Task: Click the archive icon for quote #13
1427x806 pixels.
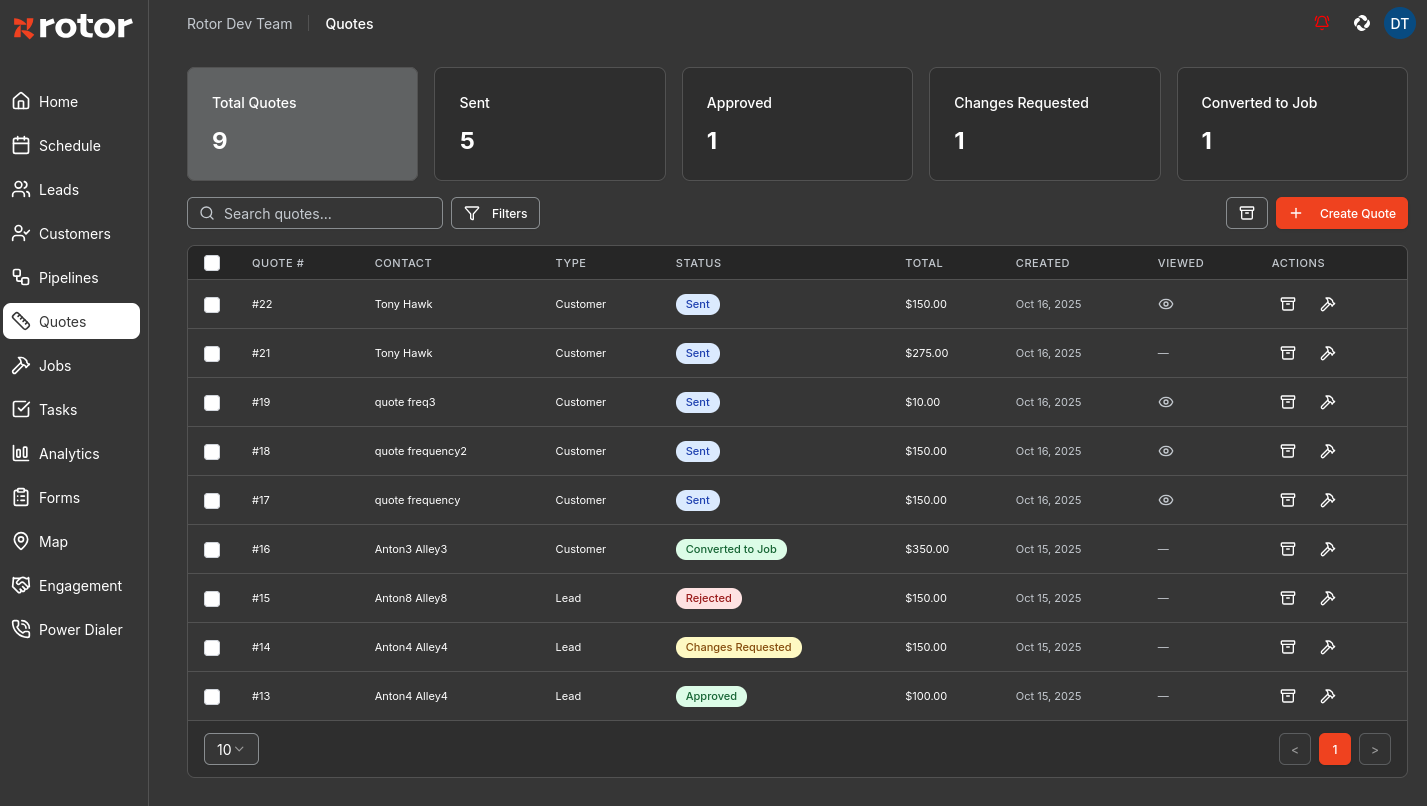Action: pos(1288,696)
